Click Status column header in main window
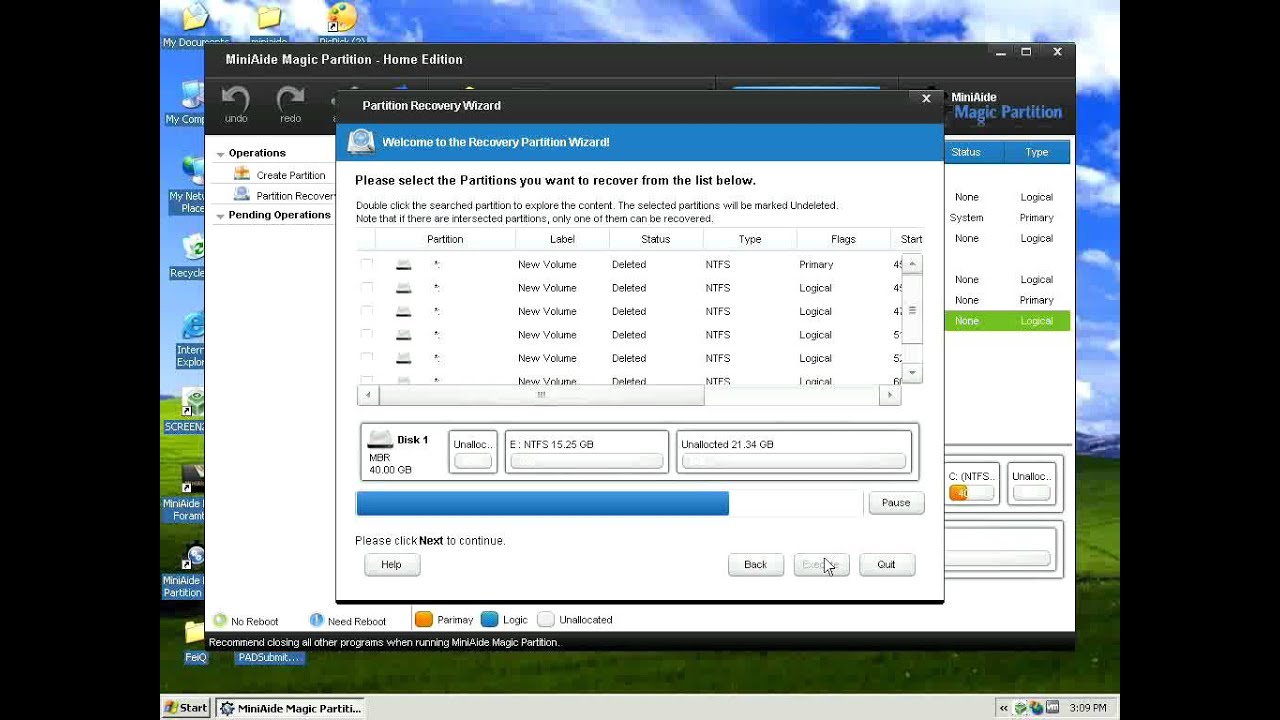 [x=966, y=152]
